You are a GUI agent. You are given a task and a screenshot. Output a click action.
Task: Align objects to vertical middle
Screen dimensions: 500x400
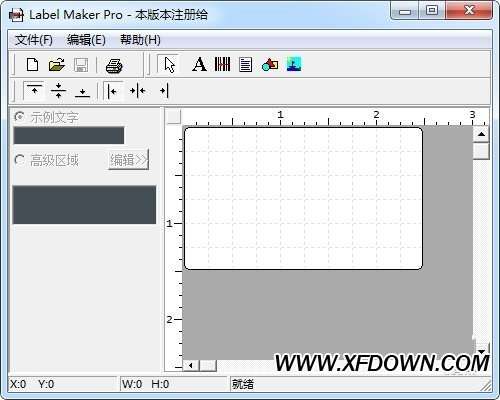(x=58, y=91)
